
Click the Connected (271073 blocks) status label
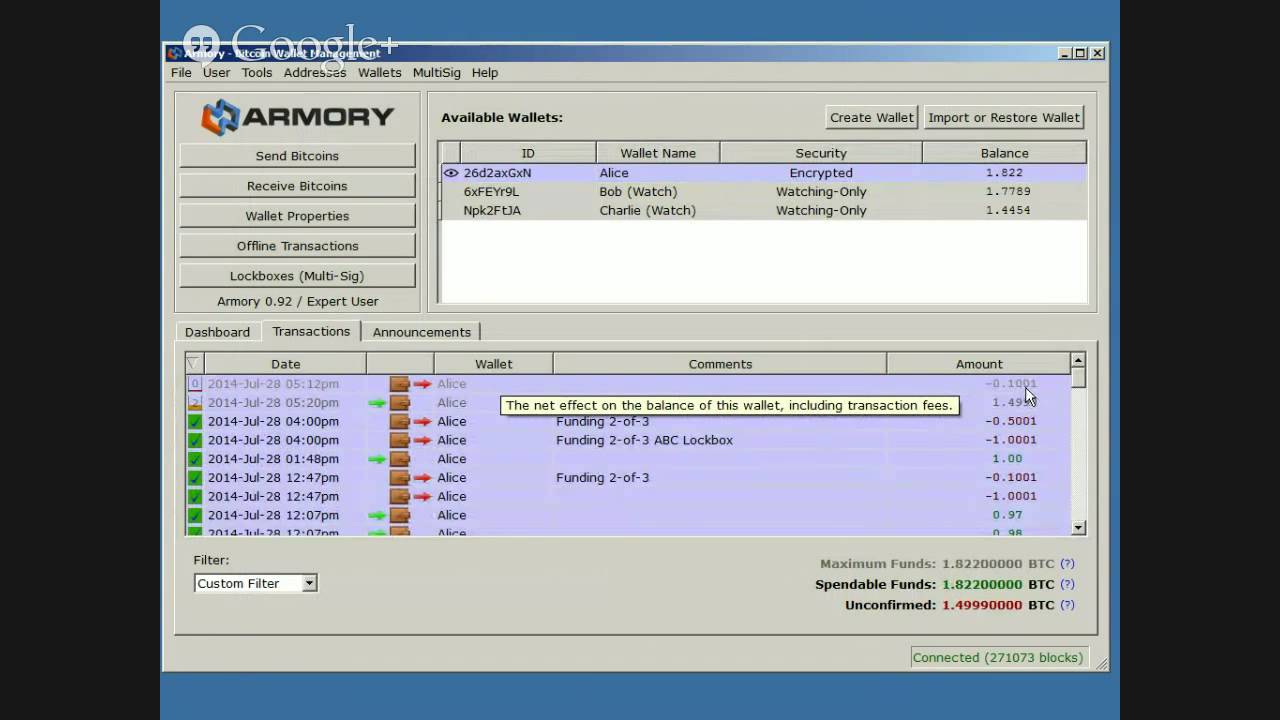click(x=998, y=658)
